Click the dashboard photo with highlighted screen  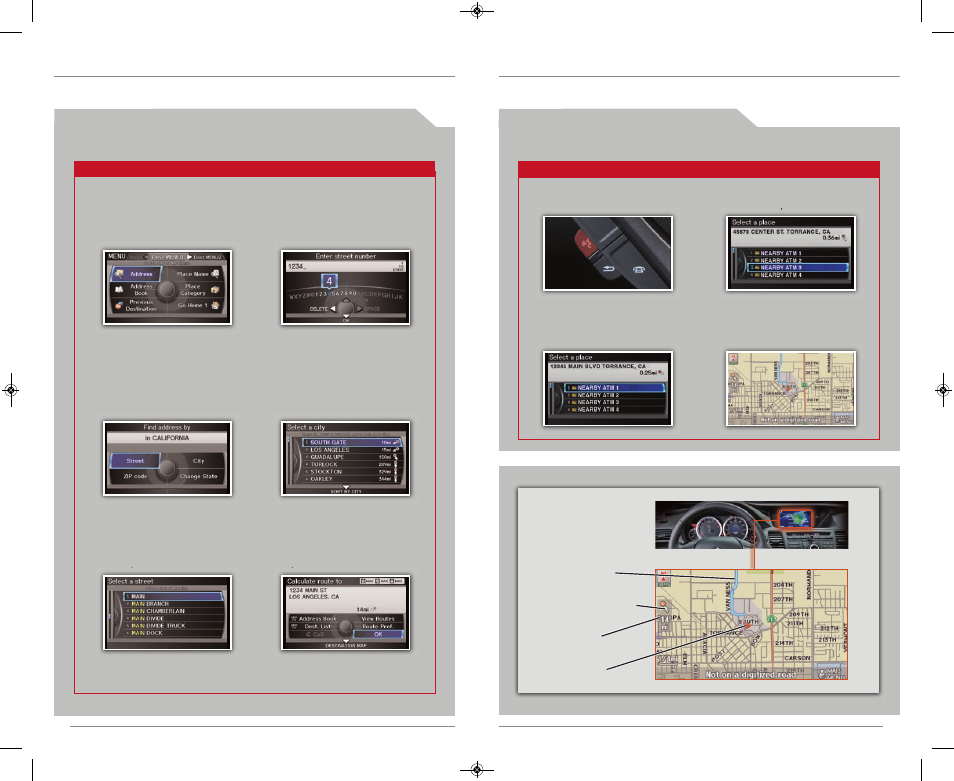click(751, 525)
